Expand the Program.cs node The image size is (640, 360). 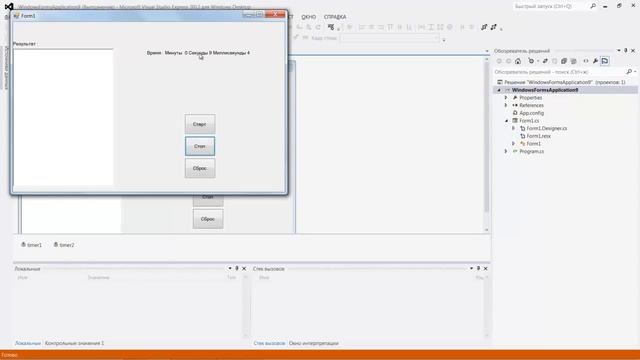click(506, 151)
